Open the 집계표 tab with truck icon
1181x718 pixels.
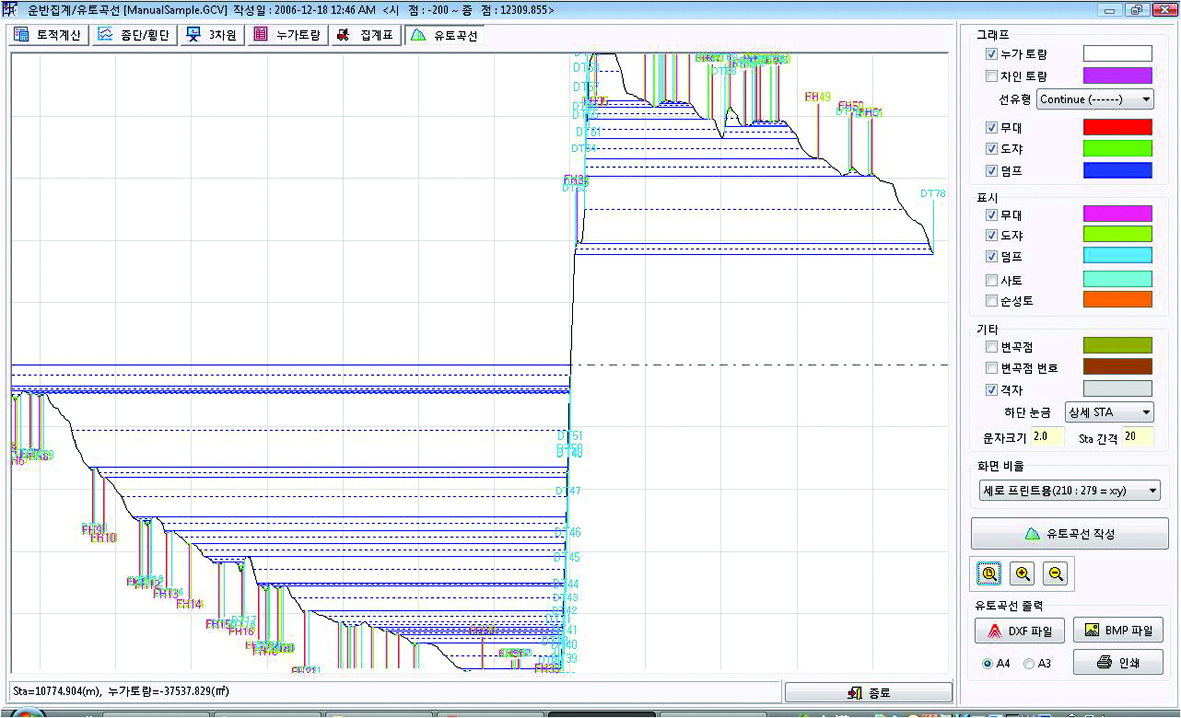tap(366, 35)
